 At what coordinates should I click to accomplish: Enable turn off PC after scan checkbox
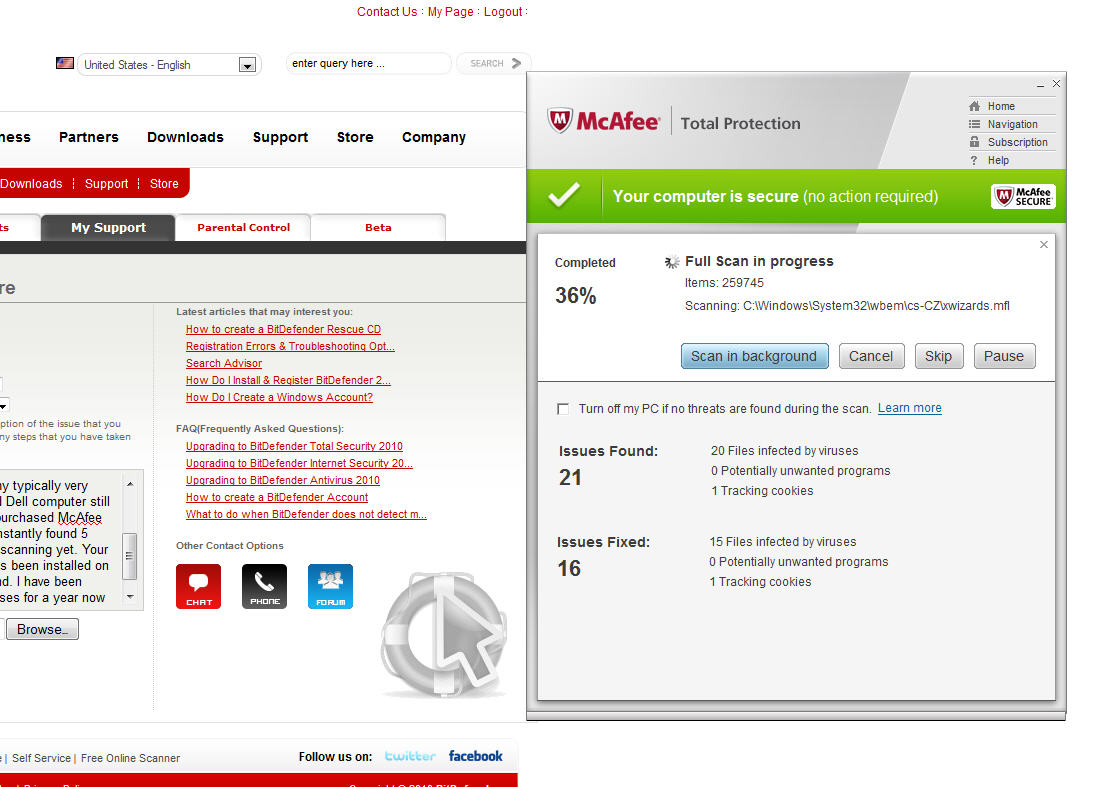point(563,409)
